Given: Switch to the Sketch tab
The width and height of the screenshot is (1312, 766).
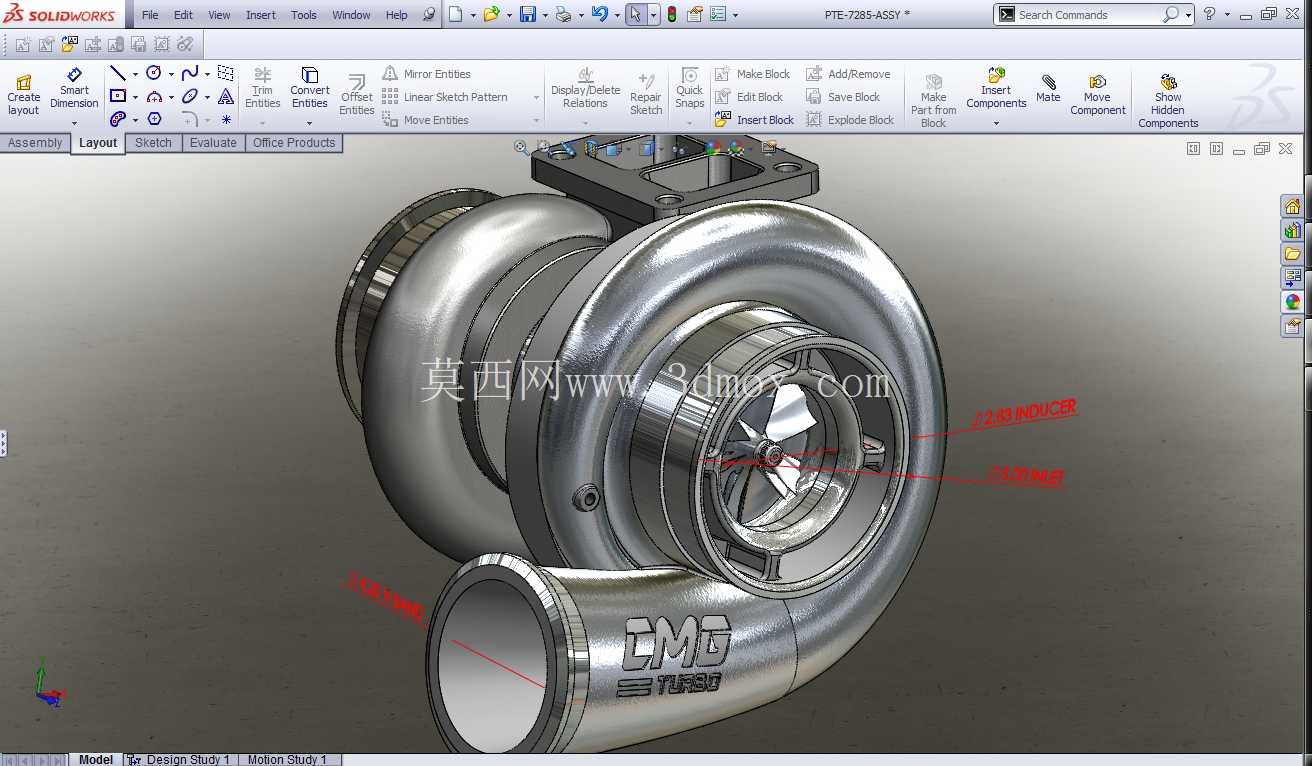Looking at the screenshot, I should [x=153, y=143].
